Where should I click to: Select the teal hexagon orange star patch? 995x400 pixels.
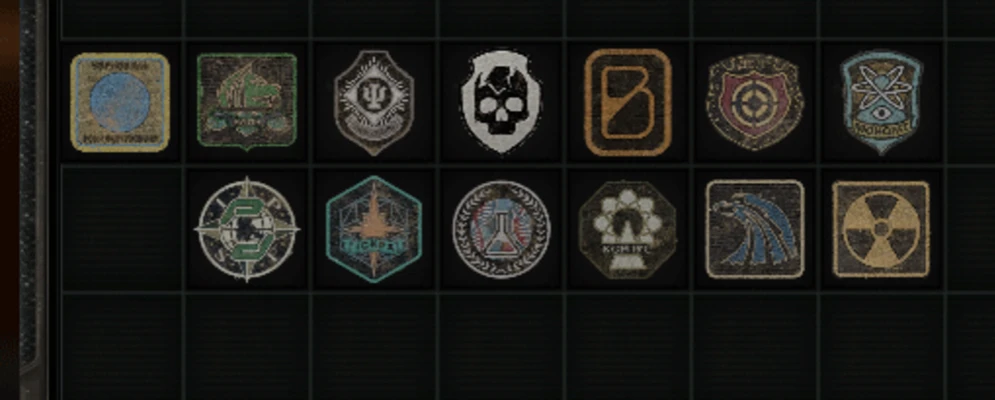click(x=374, y=229)
